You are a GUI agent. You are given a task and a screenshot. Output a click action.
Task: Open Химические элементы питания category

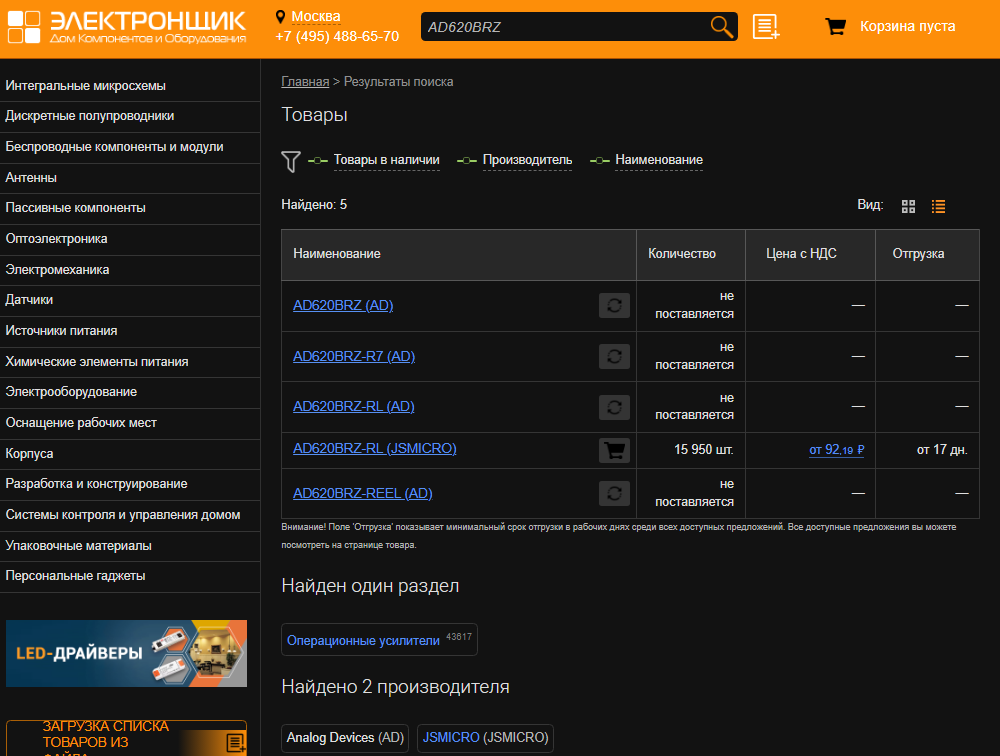pyautogui.click(x=130, y=362)
